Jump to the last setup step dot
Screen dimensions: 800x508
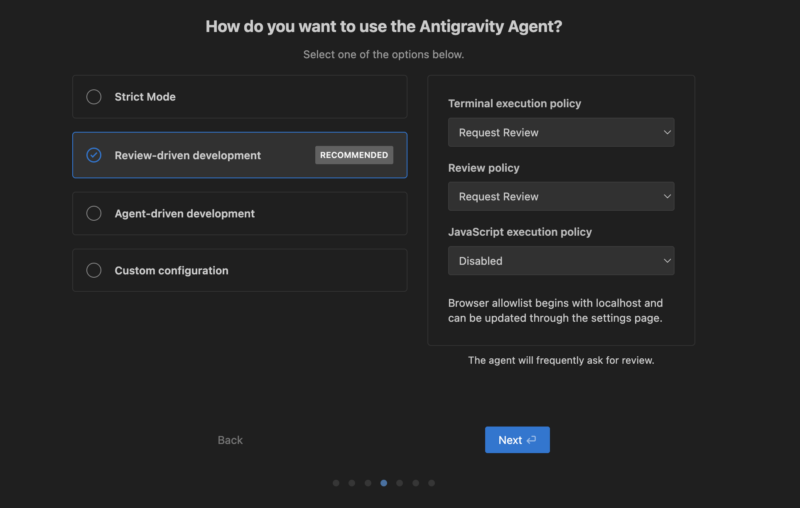coord(431,483)
